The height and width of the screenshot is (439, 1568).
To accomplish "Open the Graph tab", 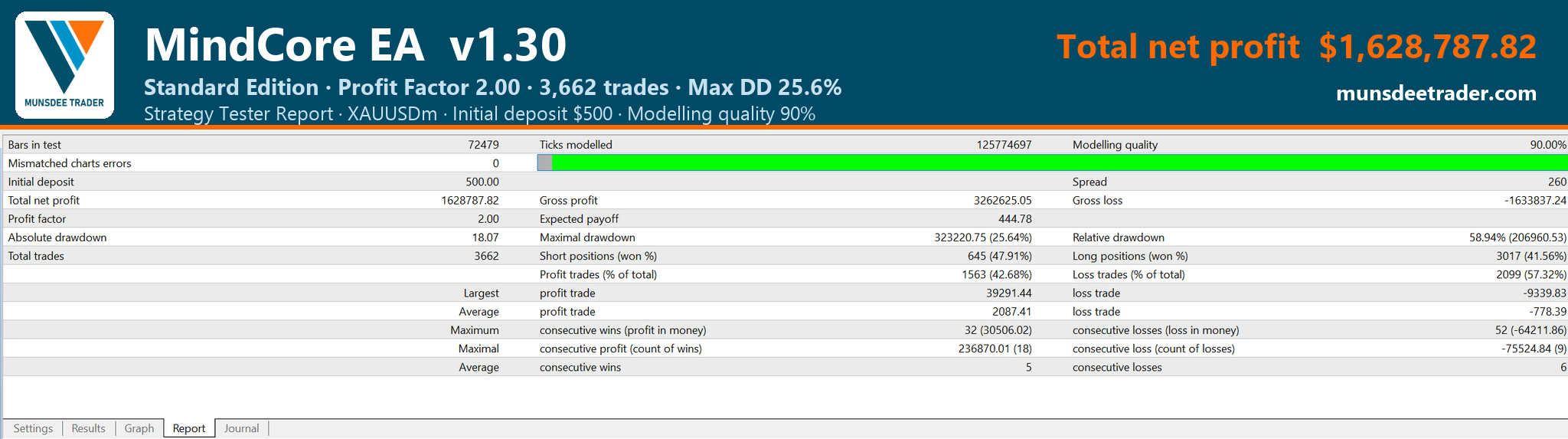I will (139, 428).
